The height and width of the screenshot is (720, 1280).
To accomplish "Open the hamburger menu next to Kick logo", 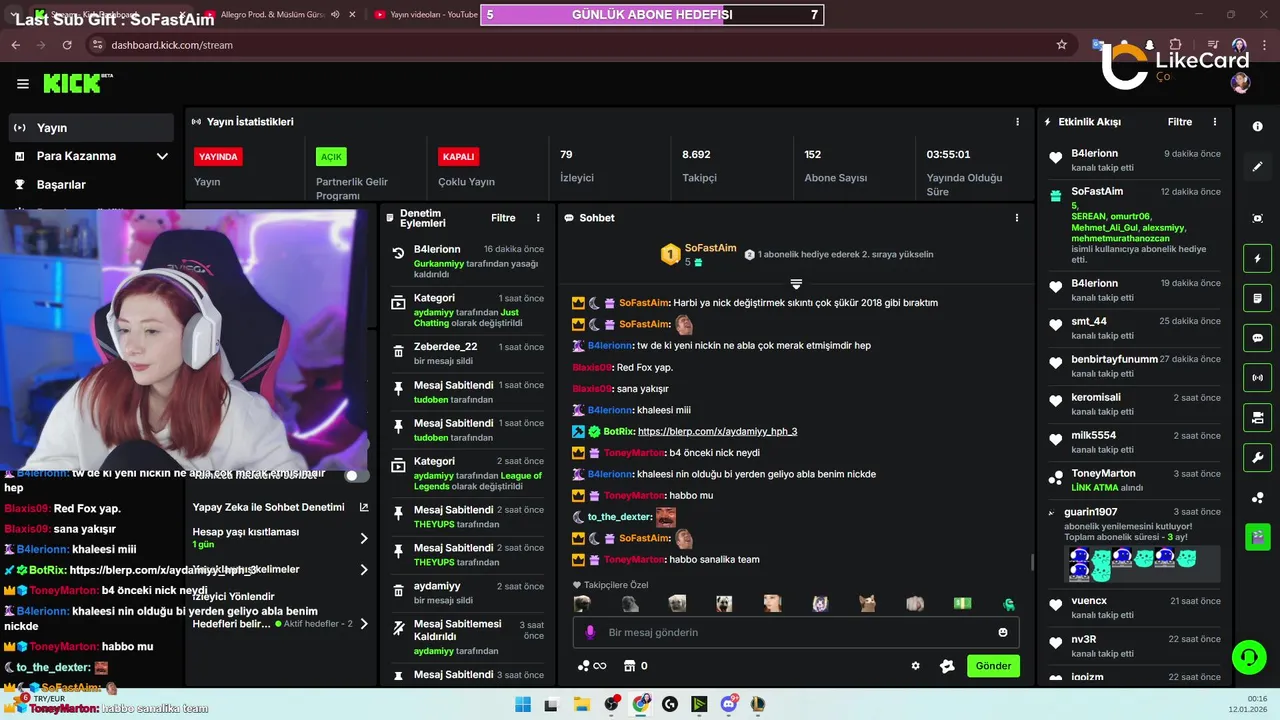I will [x=23, y=84].
